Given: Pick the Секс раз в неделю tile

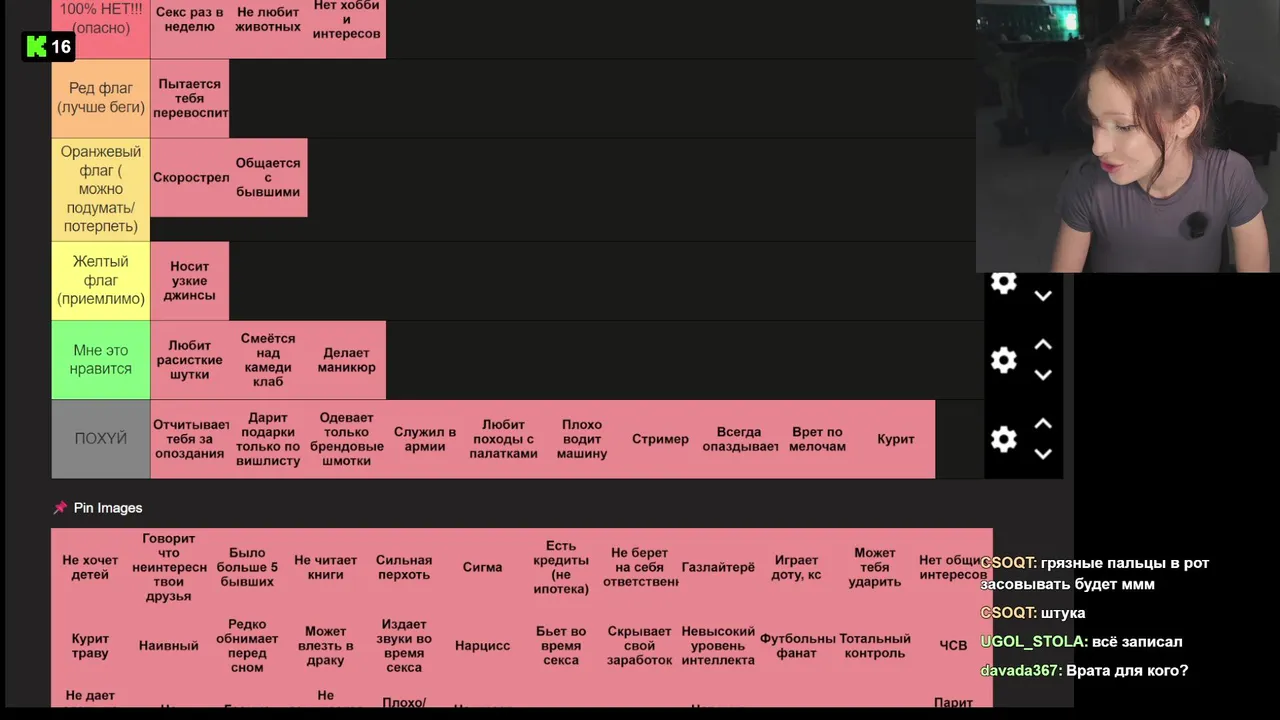Looking at the screenshot, I should (189, 29).
